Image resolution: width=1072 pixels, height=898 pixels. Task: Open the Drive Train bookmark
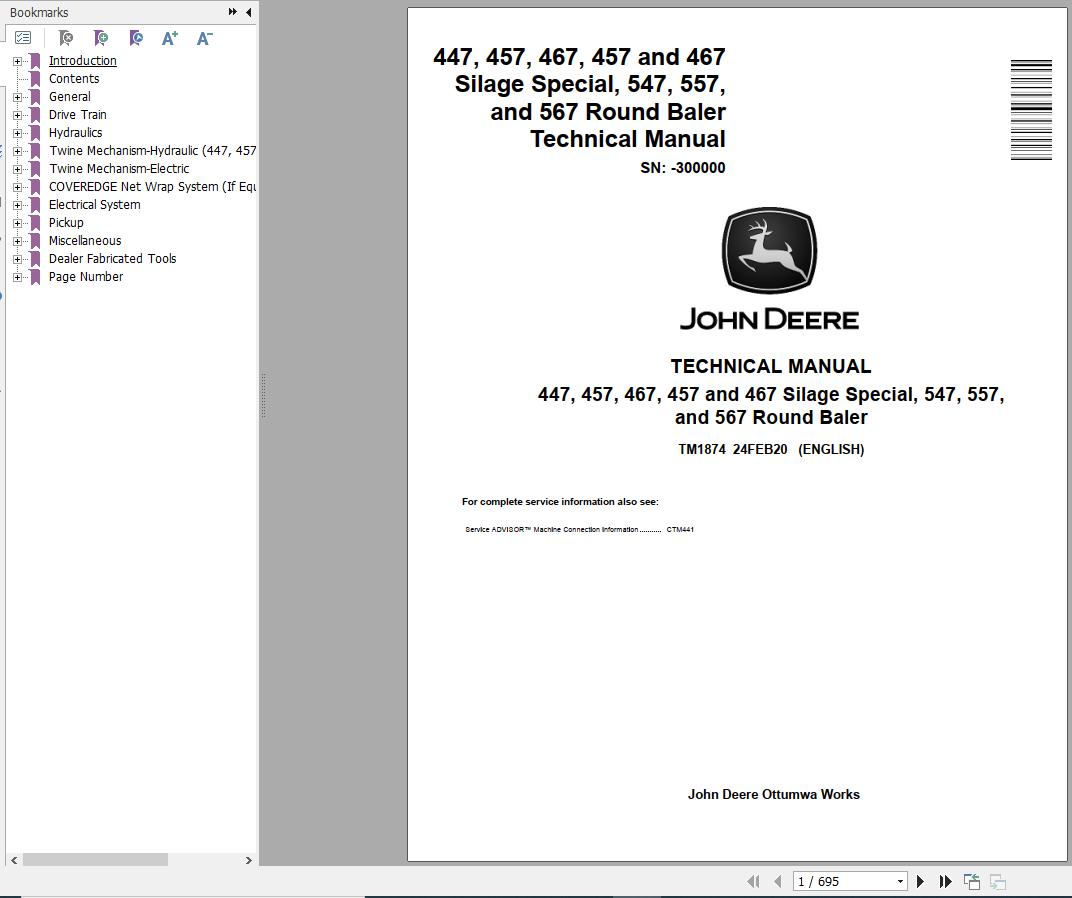(77, 115)
